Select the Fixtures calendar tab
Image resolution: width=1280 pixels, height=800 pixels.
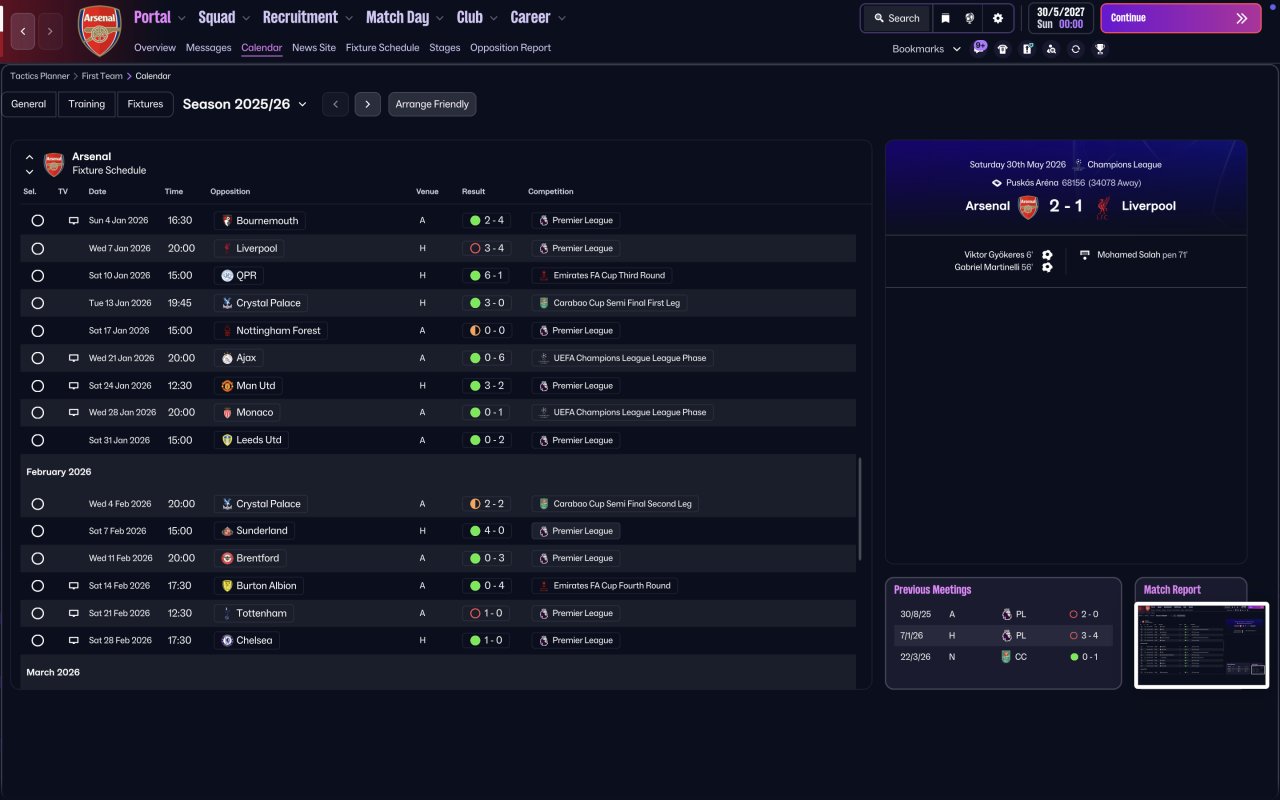pyautogui.click(x=145, y=104)
